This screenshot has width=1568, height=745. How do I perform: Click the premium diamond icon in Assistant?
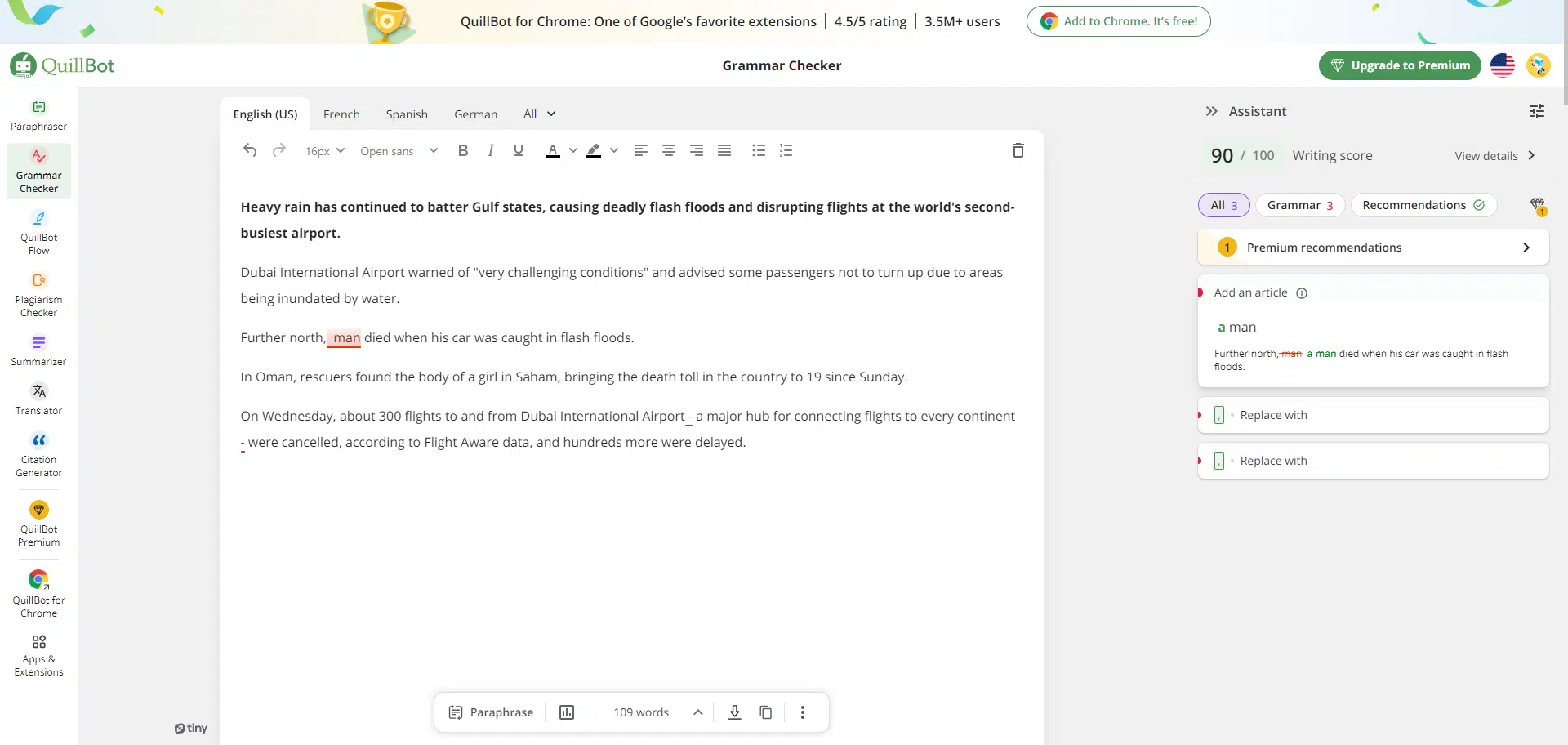click(1538, 206)
